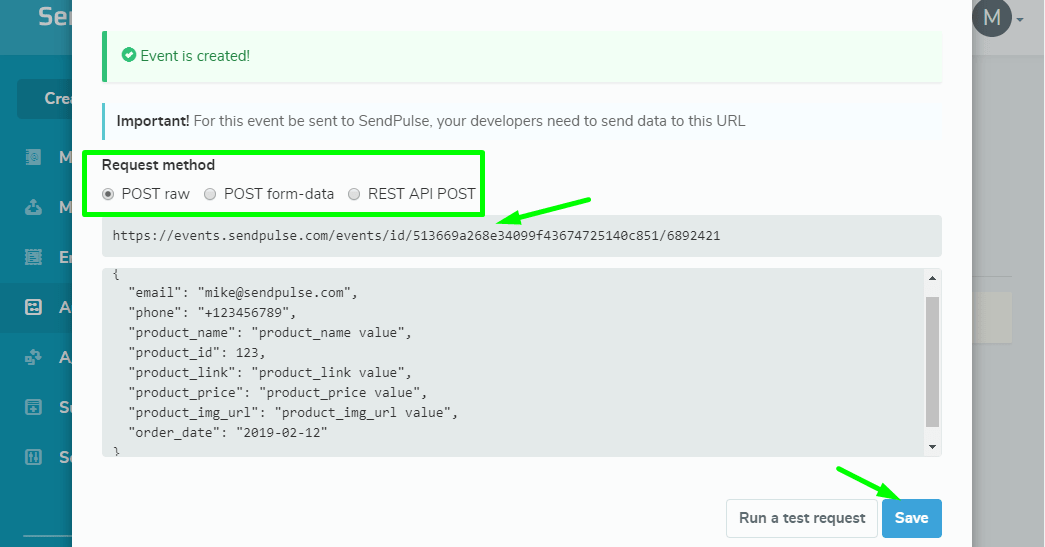
Task: Click the "product_id": 123 line
Action: (x=197, y=352)
